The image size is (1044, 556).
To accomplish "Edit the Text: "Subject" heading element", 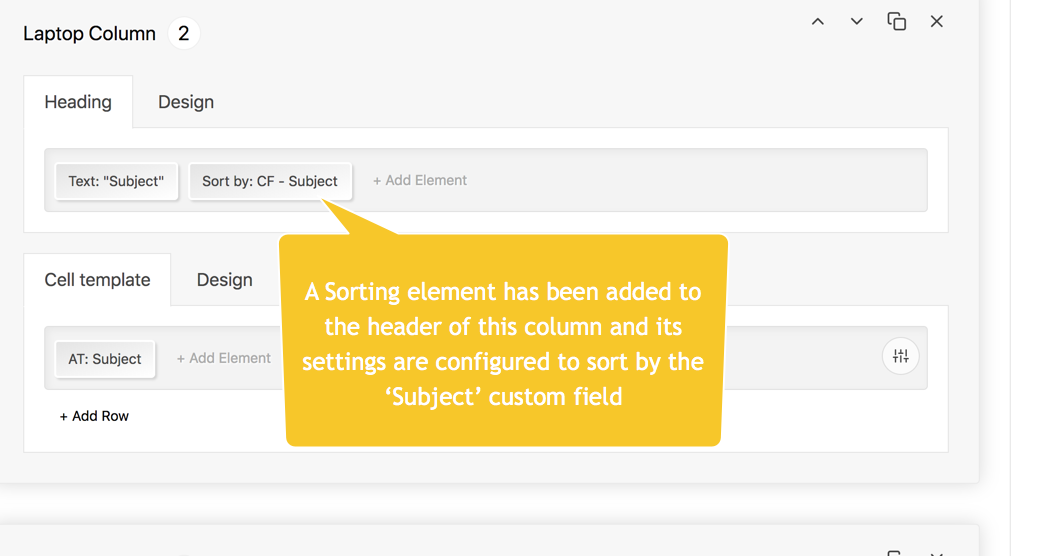I will pos(116,181).
